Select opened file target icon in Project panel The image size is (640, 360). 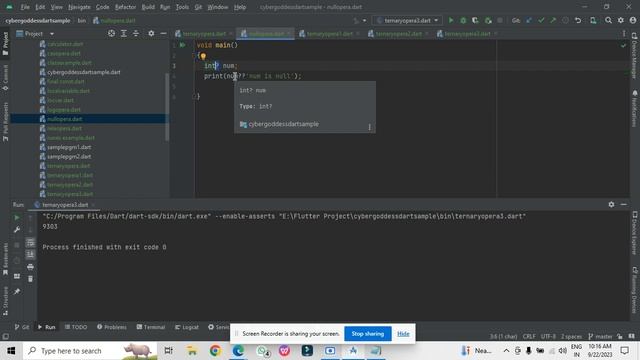coord(111,33)
